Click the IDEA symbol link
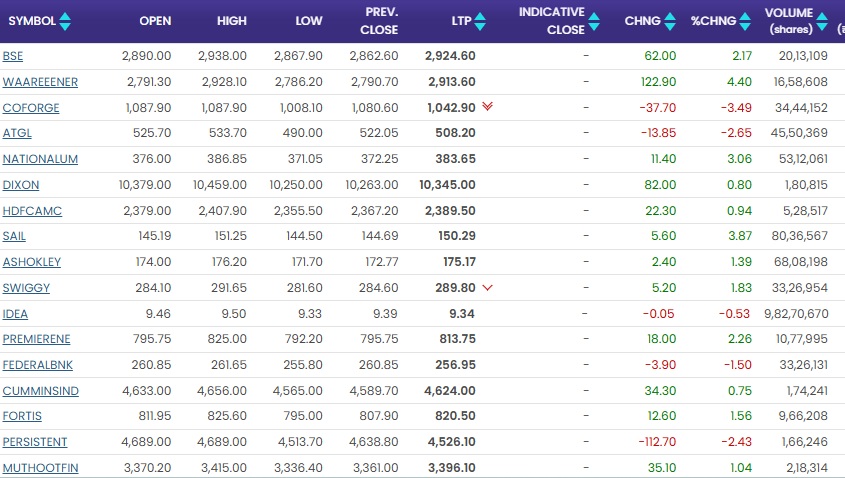845x478 pixels. pos(15,314)
